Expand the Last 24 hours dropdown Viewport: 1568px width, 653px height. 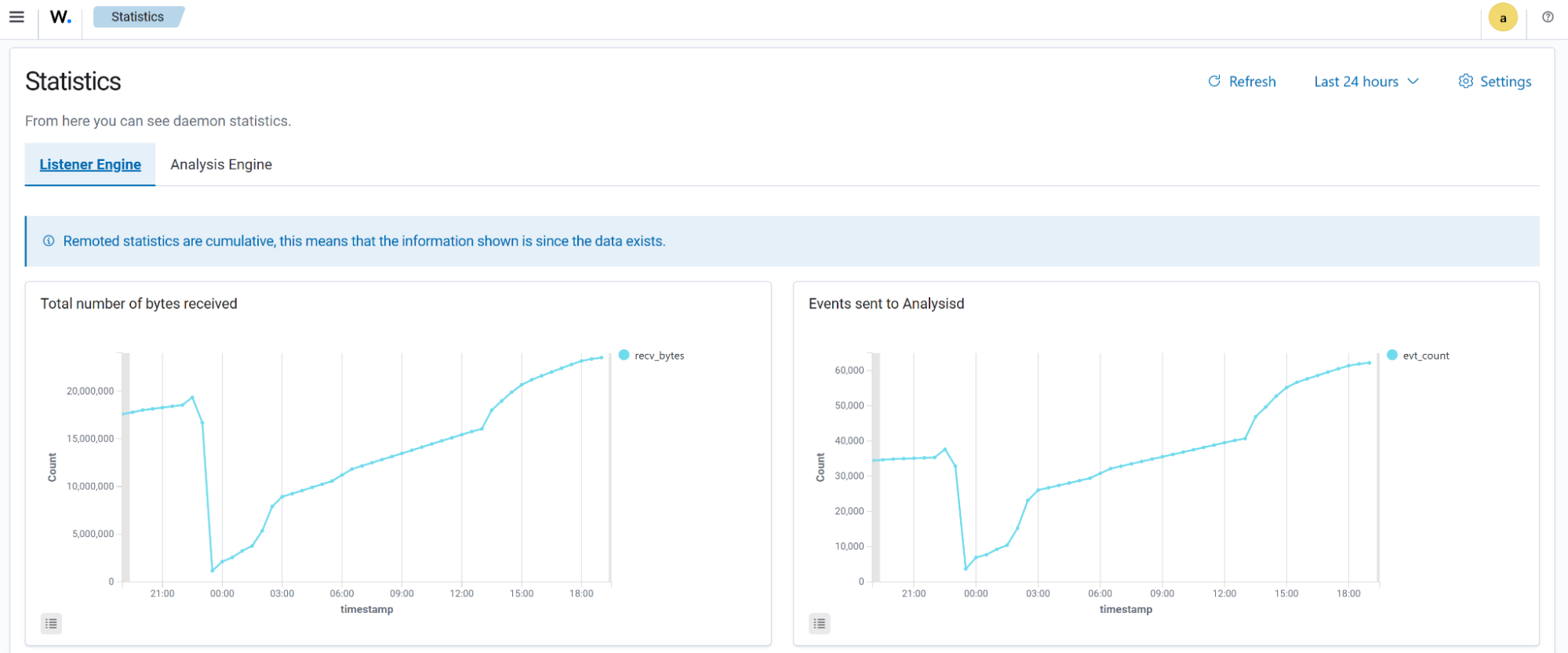coord(1356,82)
